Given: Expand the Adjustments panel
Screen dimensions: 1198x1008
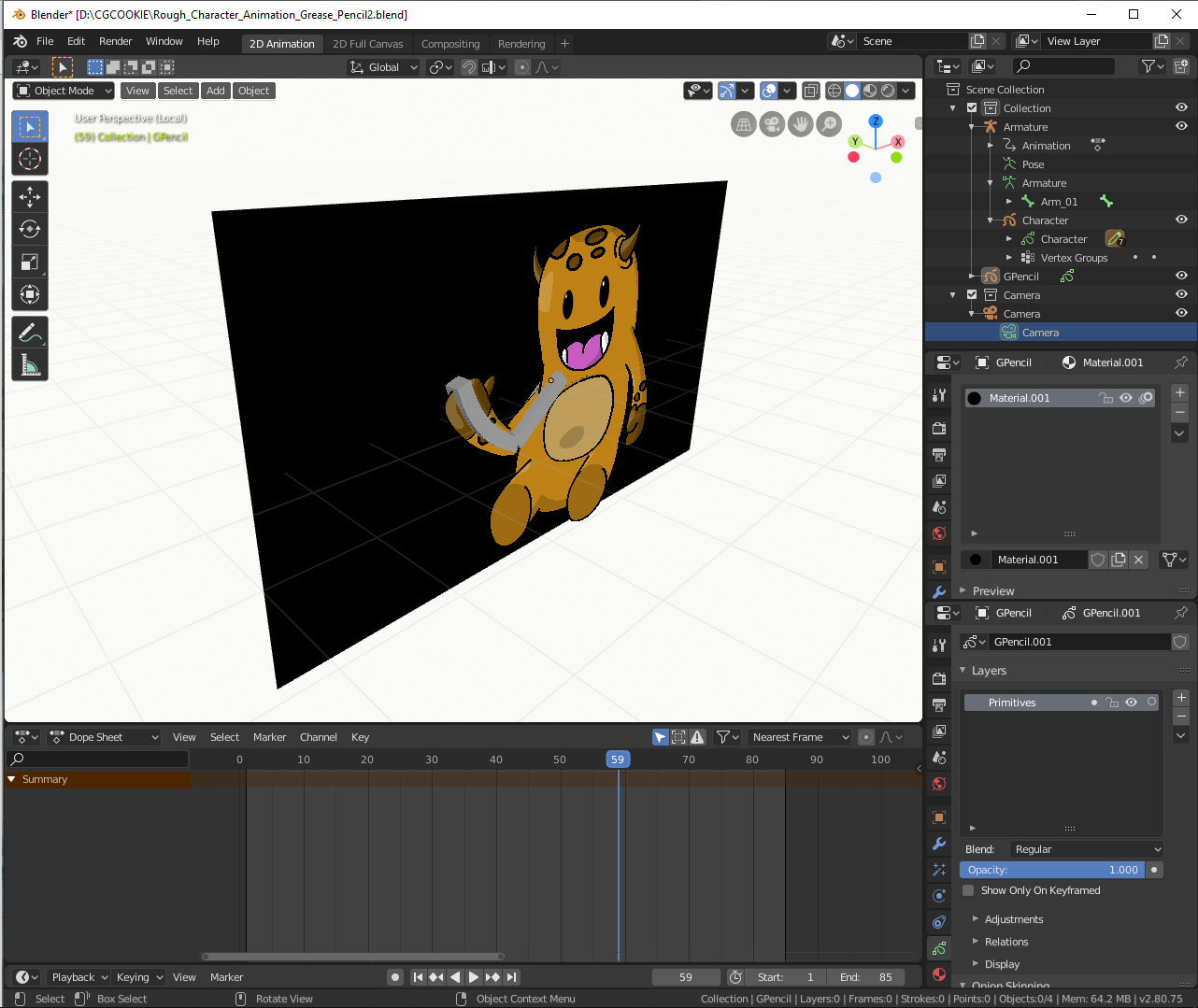Looking at the screenshot, I should (x=1013, y=919).
